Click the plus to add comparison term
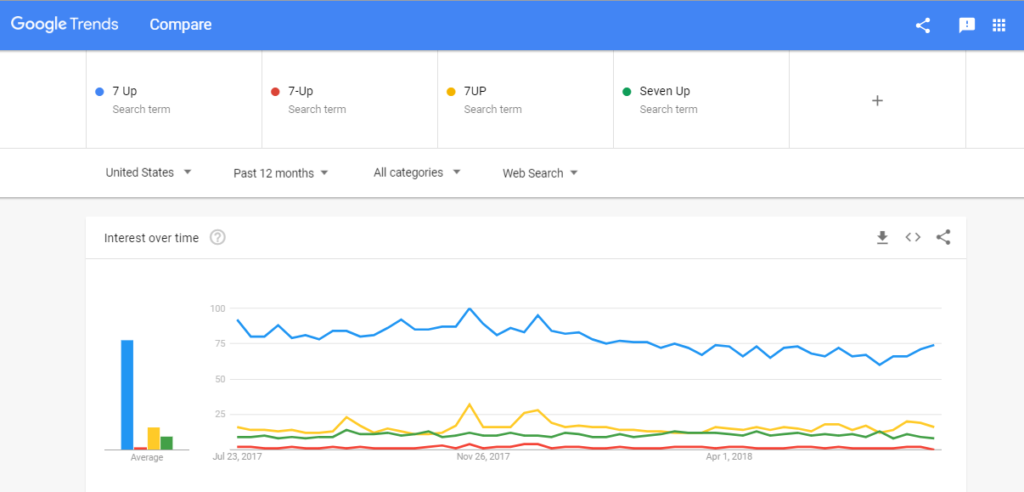This screenshot has height=492, width=1024. [877, 100]
